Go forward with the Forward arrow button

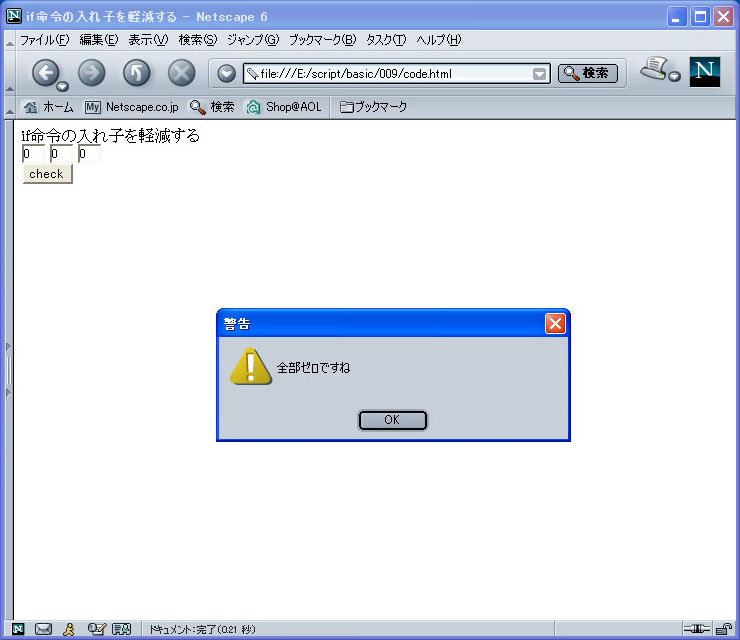click(92, 73)
